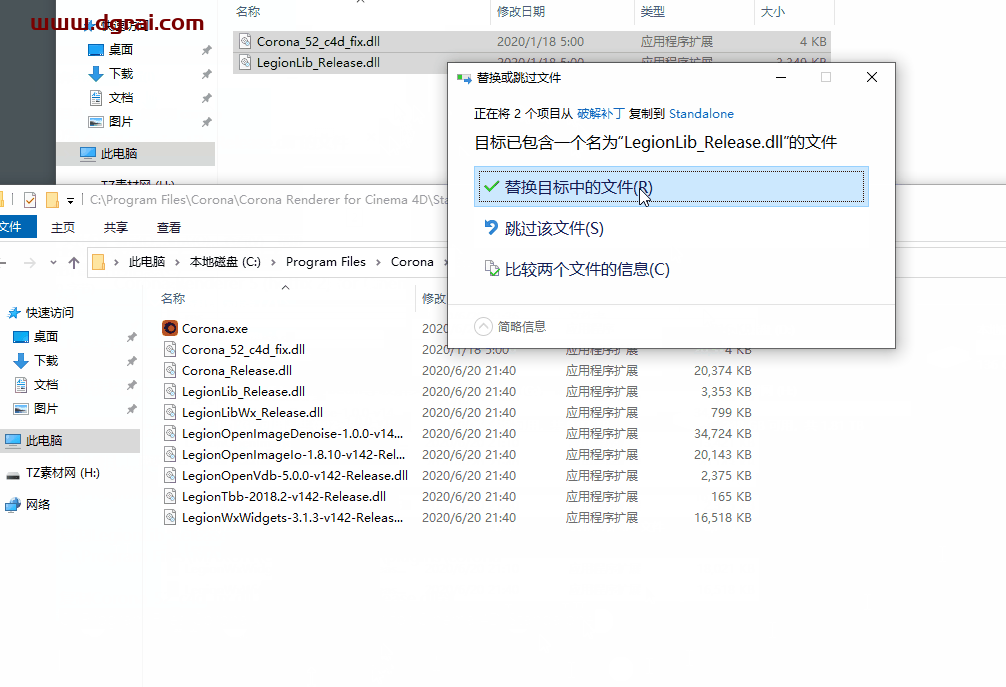Expand the chevron after Program Files breadcrumb

pyautogui.click(x=378, y=262)
